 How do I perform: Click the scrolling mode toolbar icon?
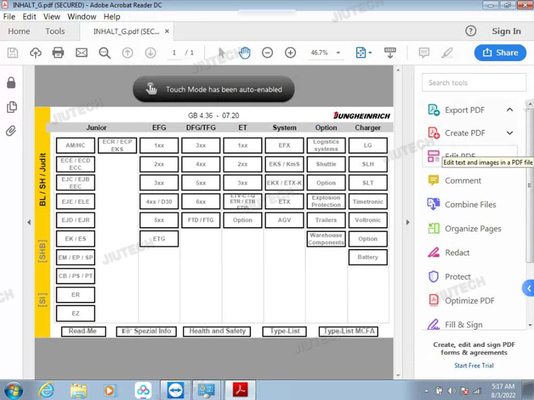[390, 53]
